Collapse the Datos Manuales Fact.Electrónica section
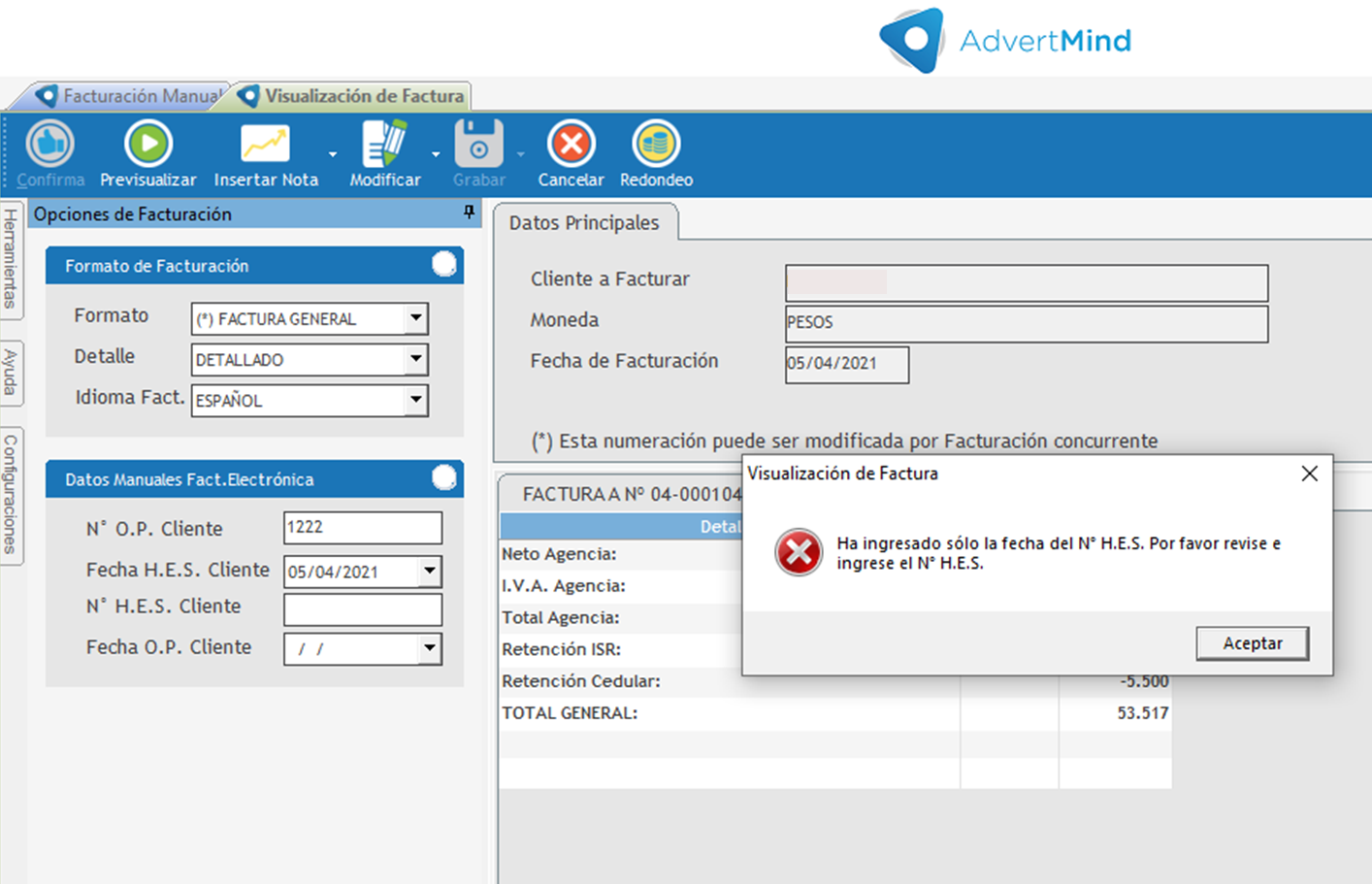Viewport: 1372px width, 884px height. pyautogui.click(x=443, y=478)
